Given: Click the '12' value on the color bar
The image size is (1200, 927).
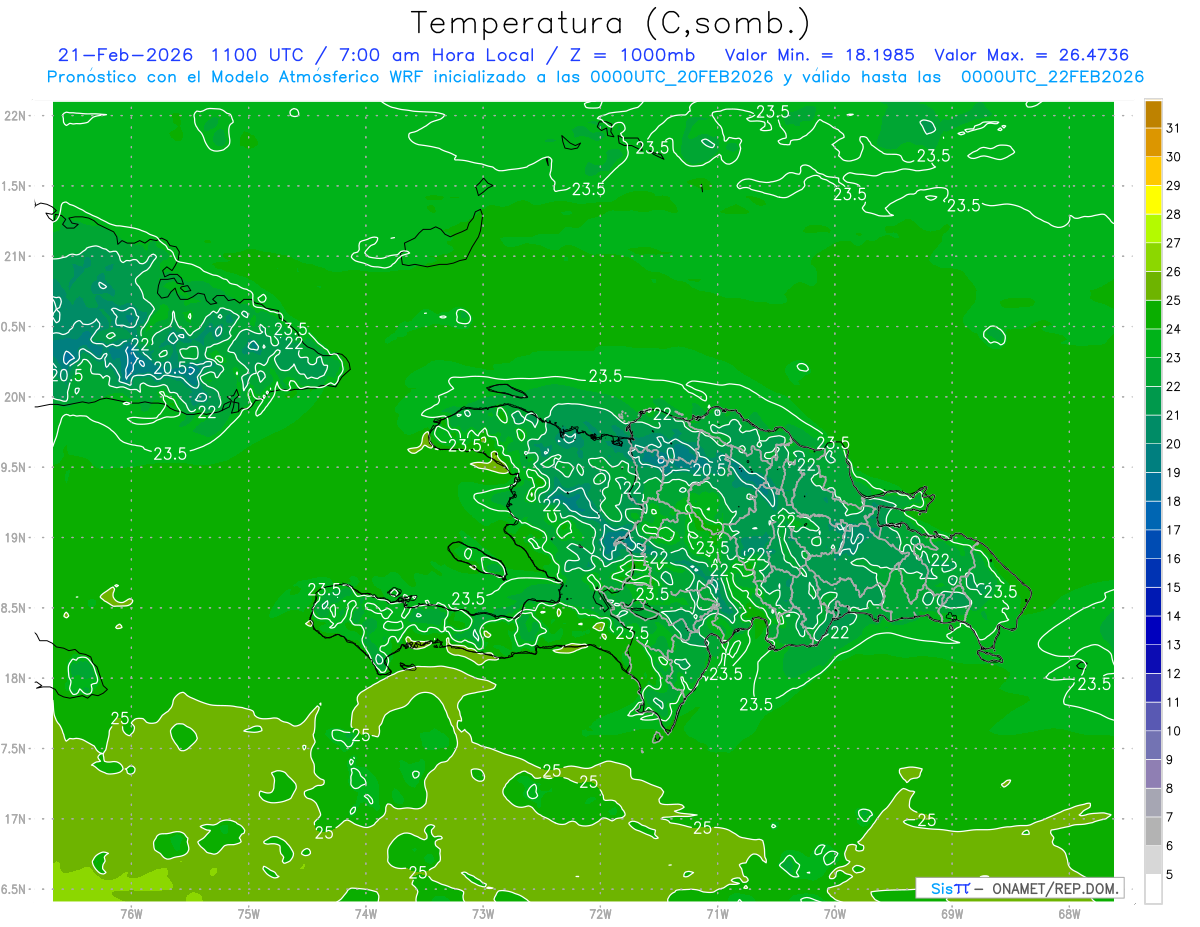Looking at the screenshot, I should (1173, 673).
